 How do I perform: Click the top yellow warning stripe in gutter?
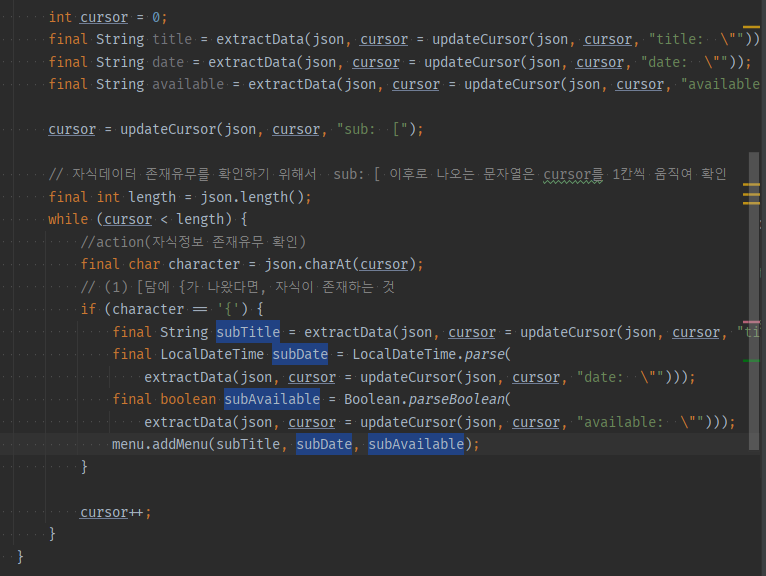click(x=751, y=26)
